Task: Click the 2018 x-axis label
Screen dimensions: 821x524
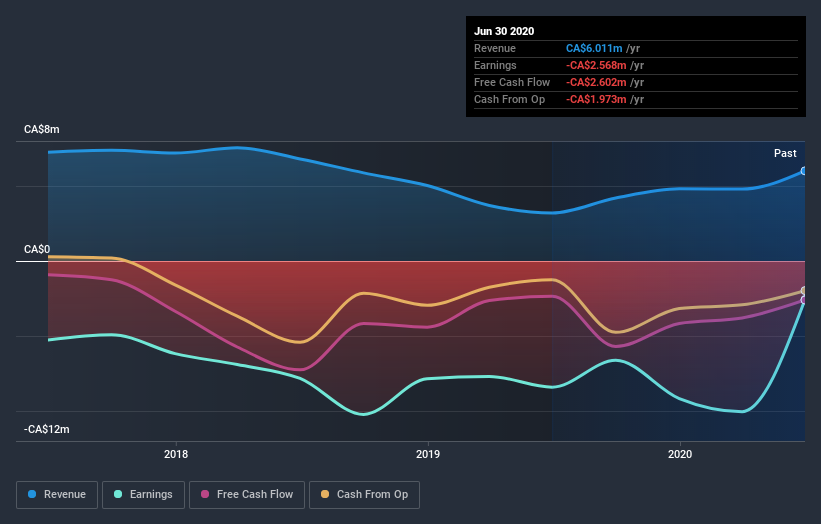Action: (176, 454)
